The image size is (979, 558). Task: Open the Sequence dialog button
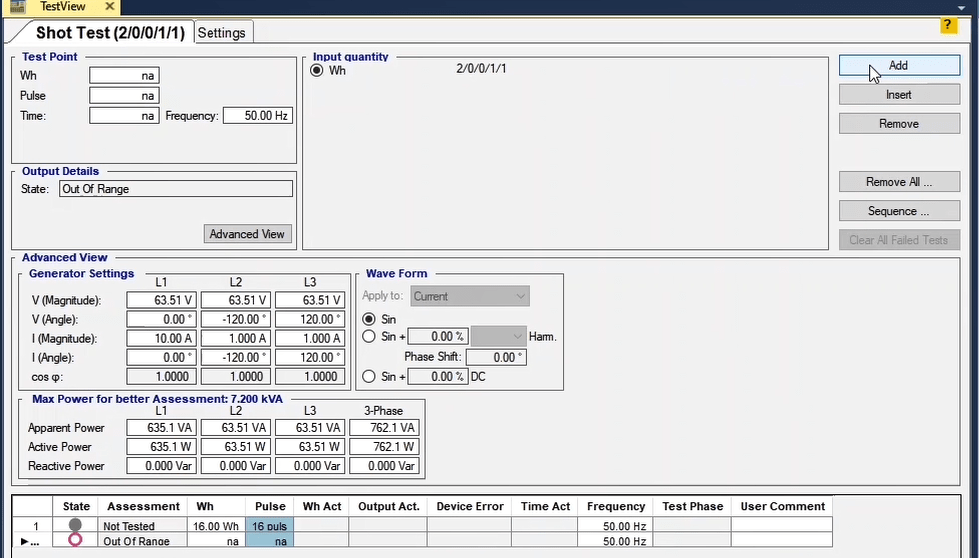click(x=898, y=211)
